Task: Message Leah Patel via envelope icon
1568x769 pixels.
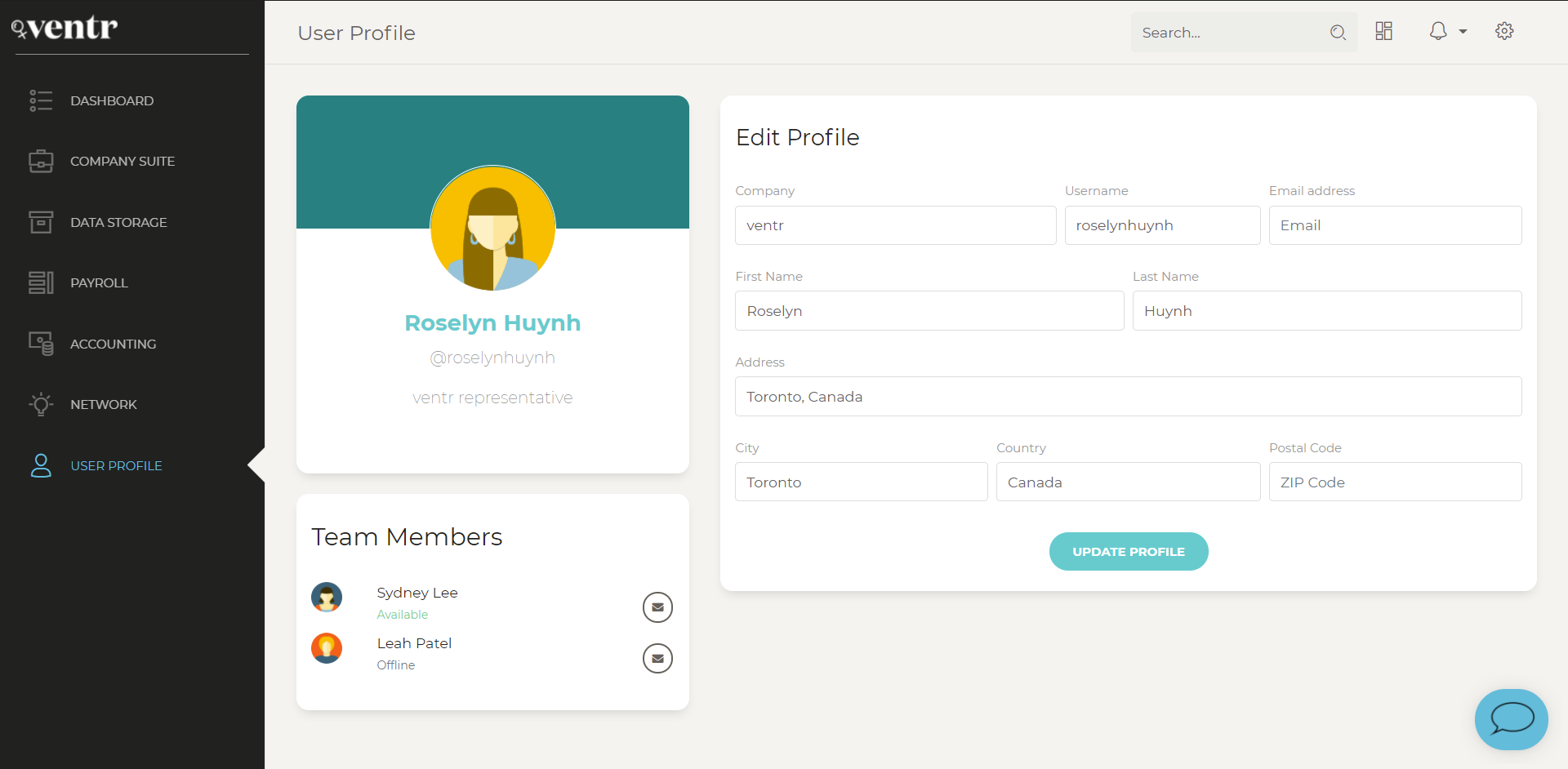Action: [657, 658]
